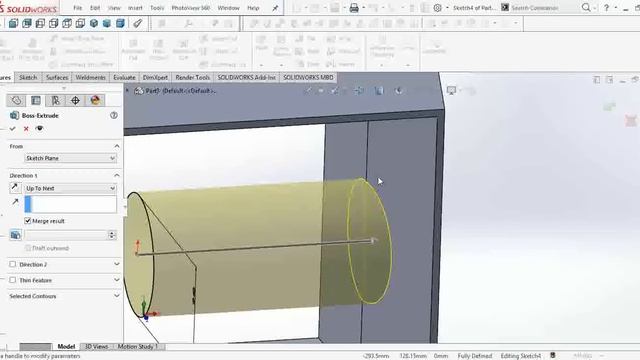This screenshot has height=360, width=640.
Task: Expand the Thin Feature section chevron
Action: click(117, 280)
